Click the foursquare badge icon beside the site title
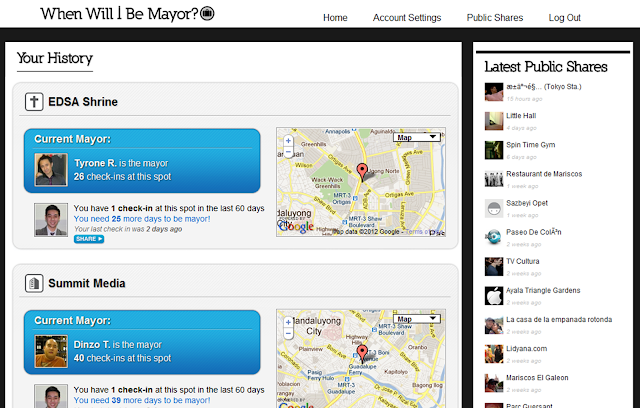 (207, 13)
